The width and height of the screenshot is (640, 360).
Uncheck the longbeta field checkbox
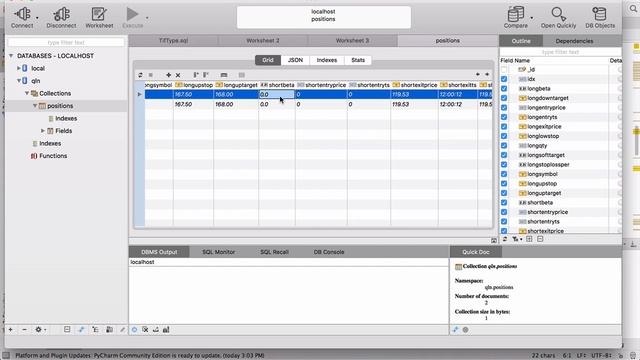pyautogui.click(x=504, y=89)
